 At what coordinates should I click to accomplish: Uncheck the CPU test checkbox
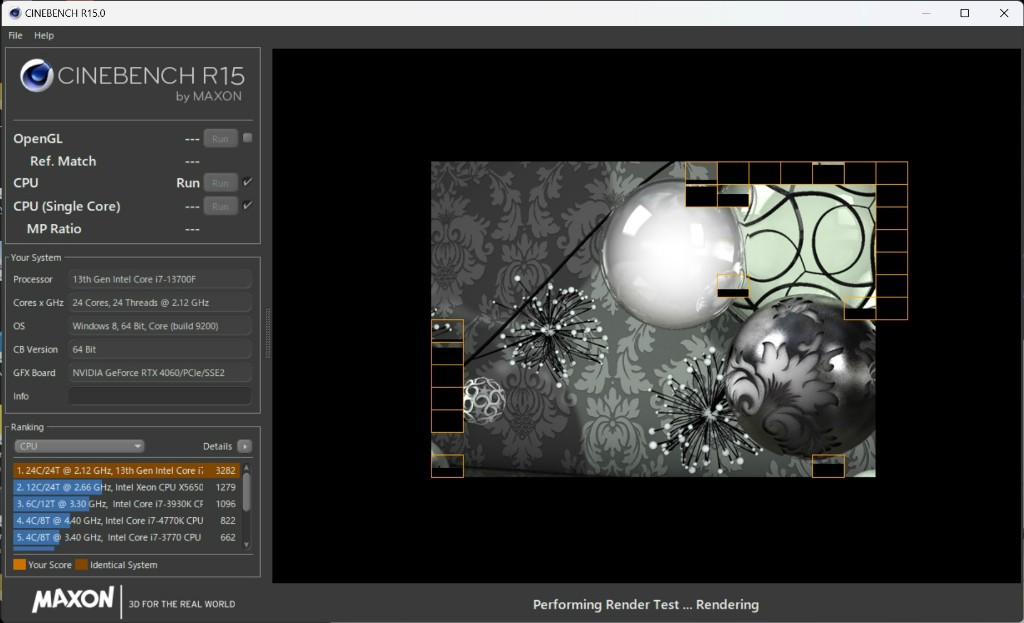click(x=248, y=182)
